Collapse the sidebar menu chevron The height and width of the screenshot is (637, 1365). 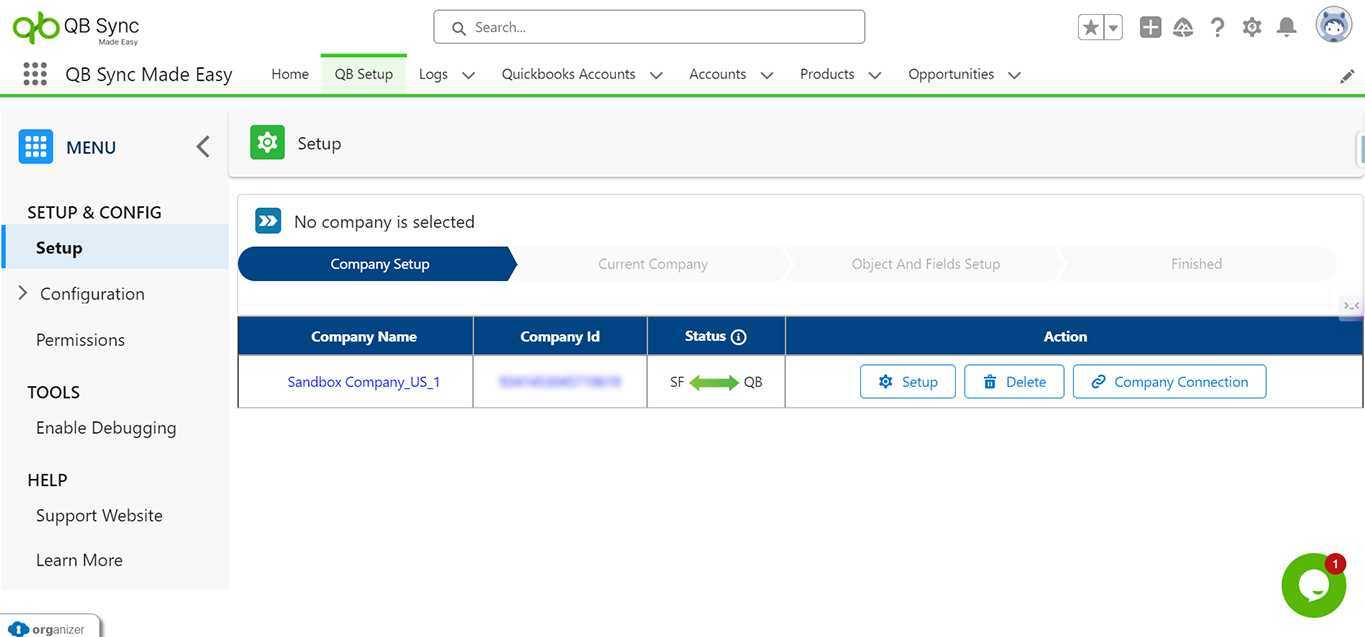coord(203,147)
